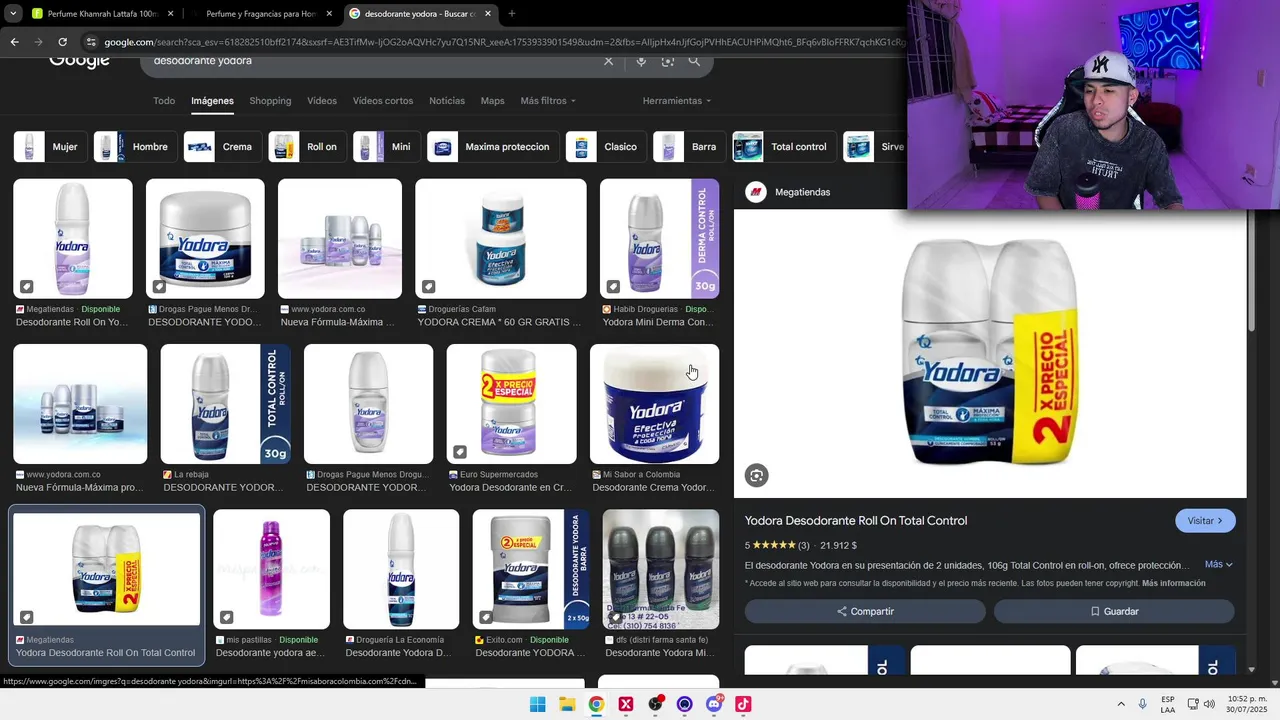Click the Guardar button
Viewport: 1280px width, 720px height.
pos(1114,611)
